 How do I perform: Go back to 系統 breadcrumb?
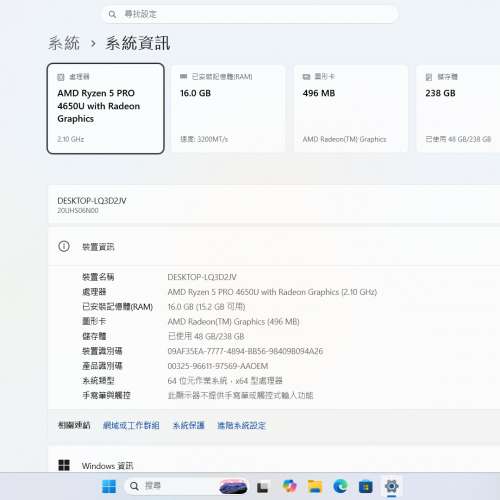pos(64,43)
